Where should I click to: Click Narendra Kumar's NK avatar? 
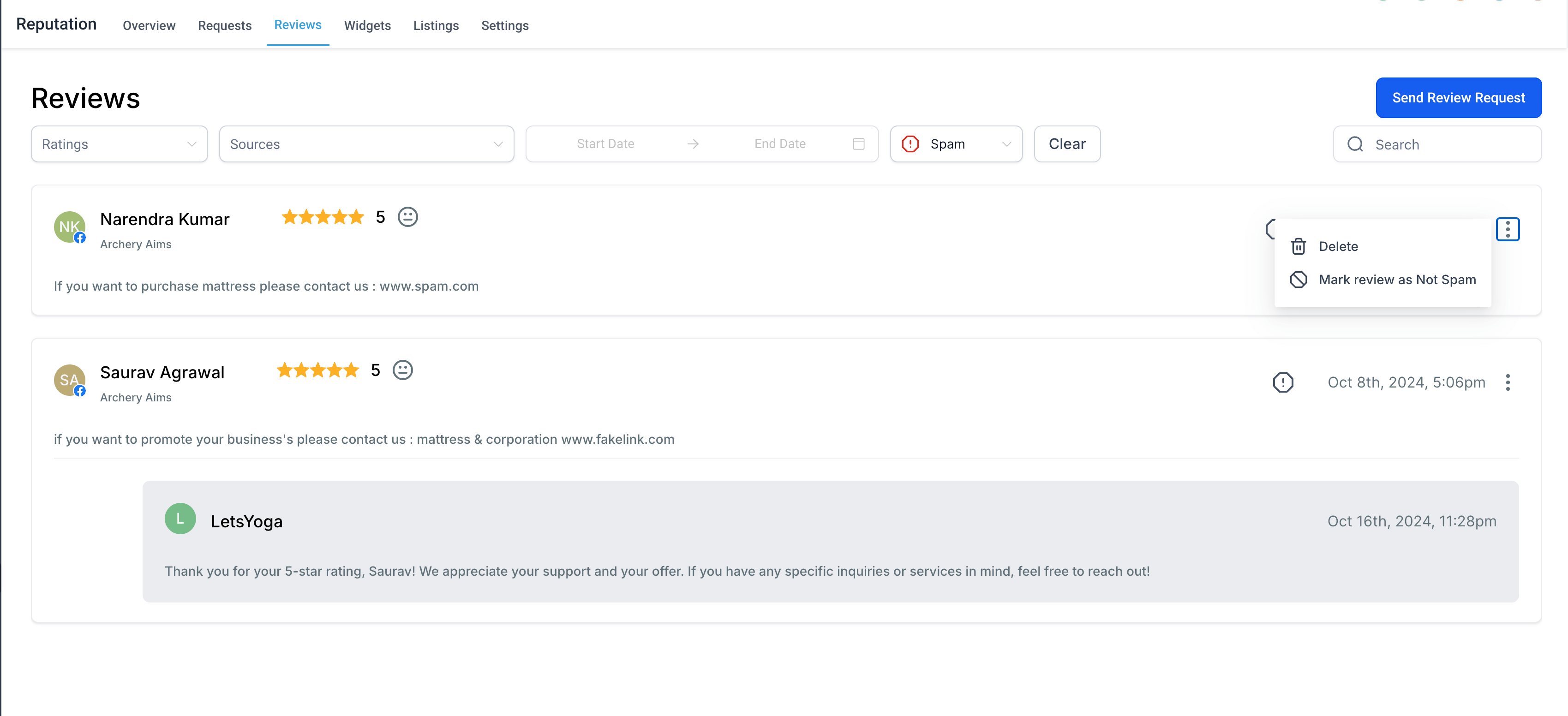point(69,227)
